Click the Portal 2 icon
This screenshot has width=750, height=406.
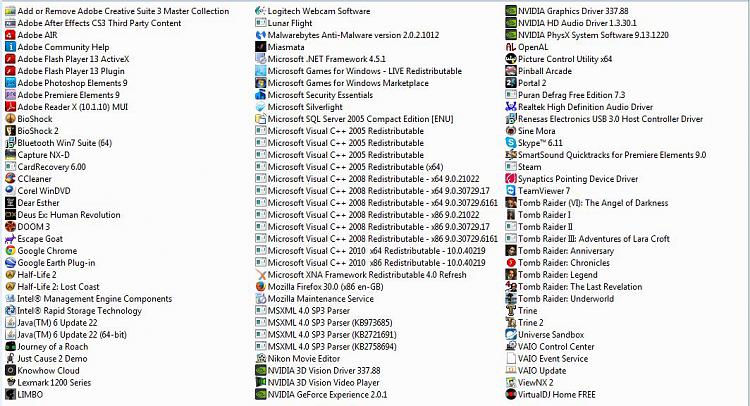[511, 83]
